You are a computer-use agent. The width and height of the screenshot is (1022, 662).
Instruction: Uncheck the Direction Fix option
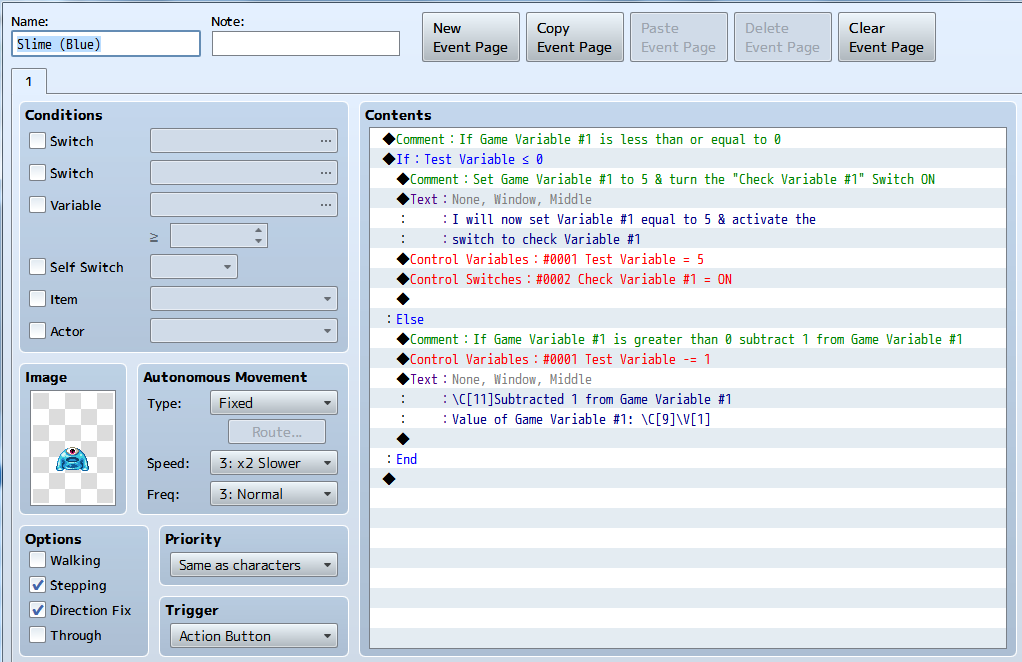[x=38, y=610]
